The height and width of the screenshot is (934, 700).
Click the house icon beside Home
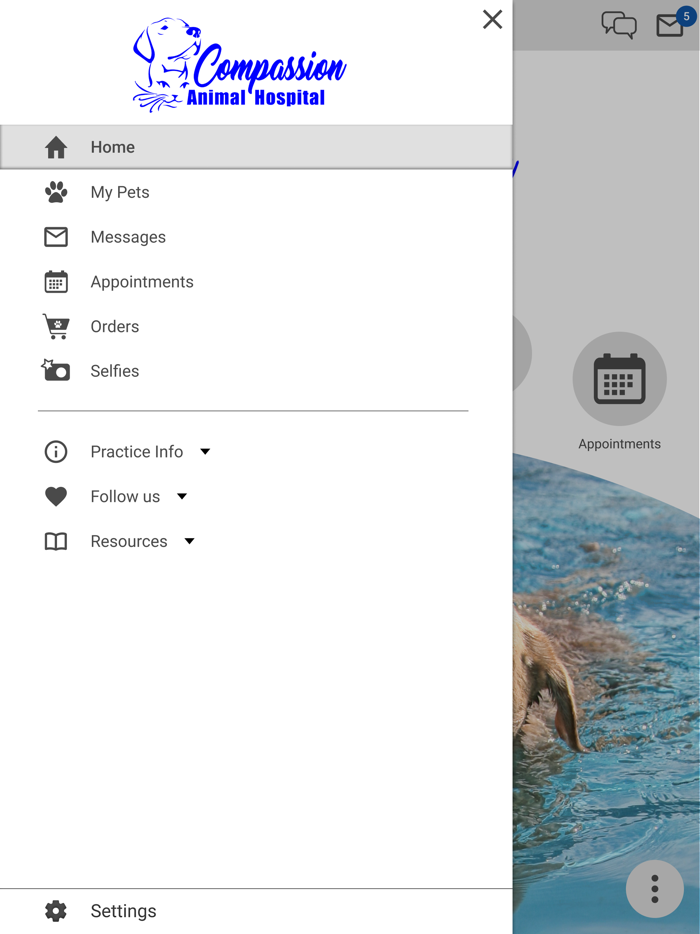(56, 147)
